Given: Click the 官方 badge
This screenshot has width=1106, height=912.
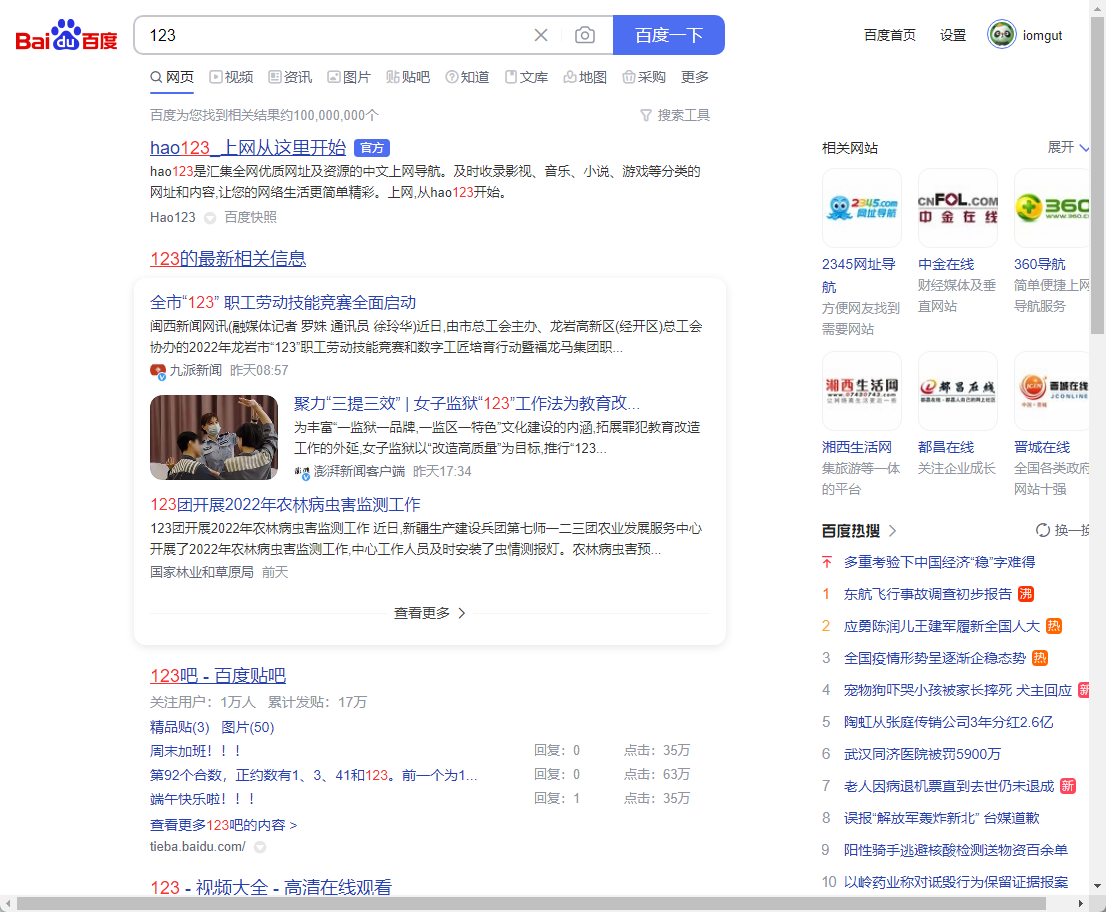Looking at the screenshot, I should 372,148.
